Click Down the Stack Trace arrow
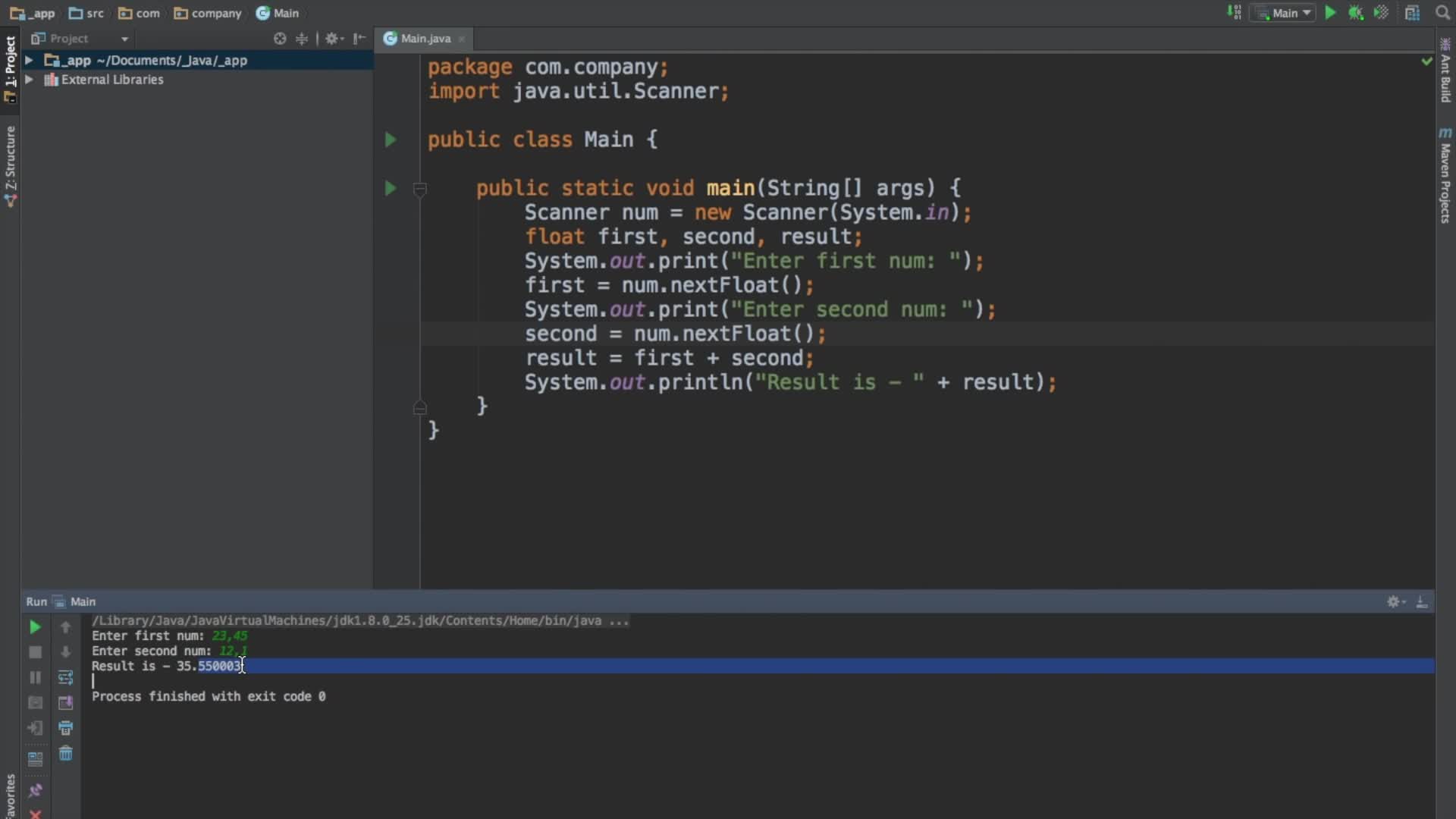 [65, 652]
